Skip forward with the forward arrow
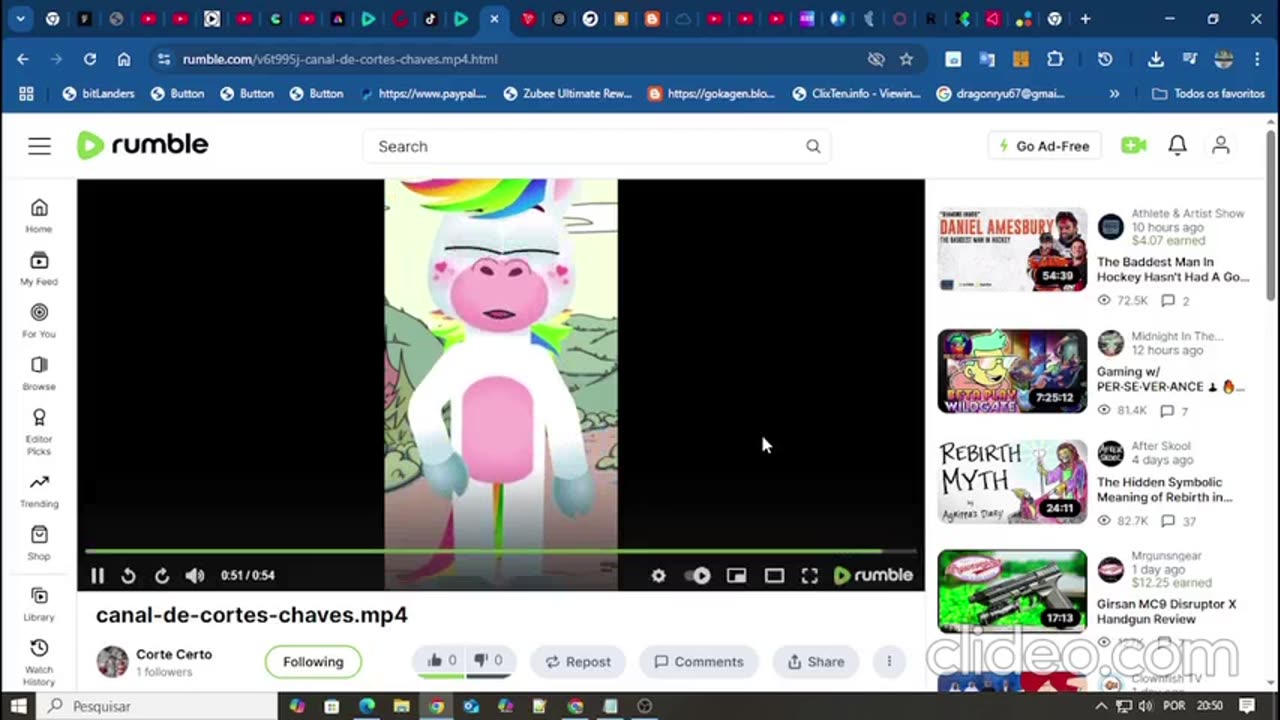This screenshot has height=720, width=1280. [x=161, y=575]
